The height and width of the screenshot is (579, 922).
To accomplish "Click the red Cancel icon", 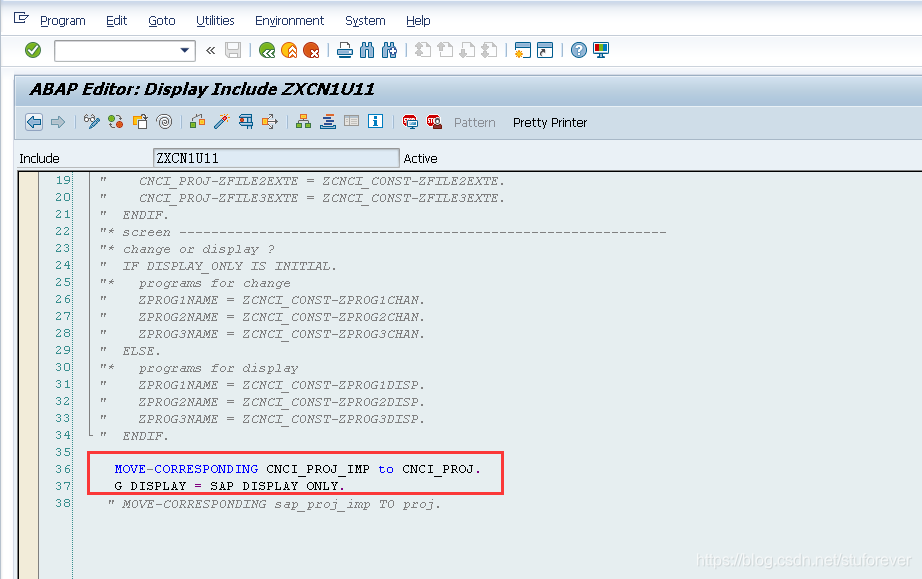I will [311, 51].
